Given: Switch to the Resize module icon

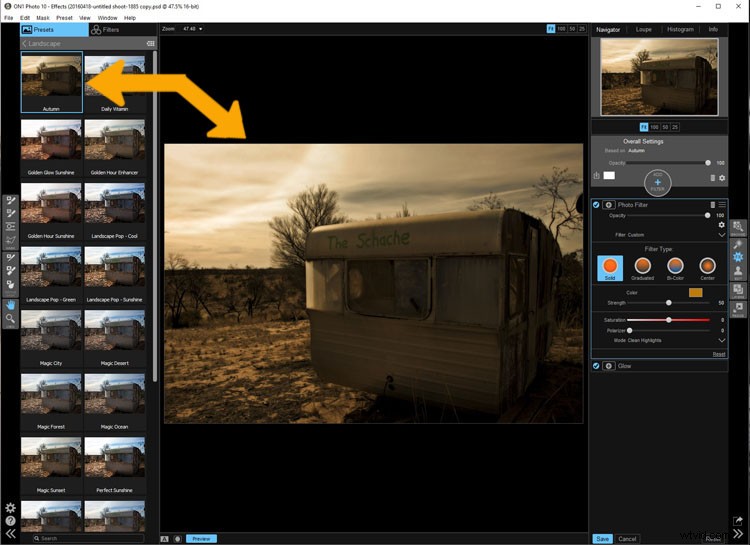Looking at the screenshot, I should click(738, 309).
